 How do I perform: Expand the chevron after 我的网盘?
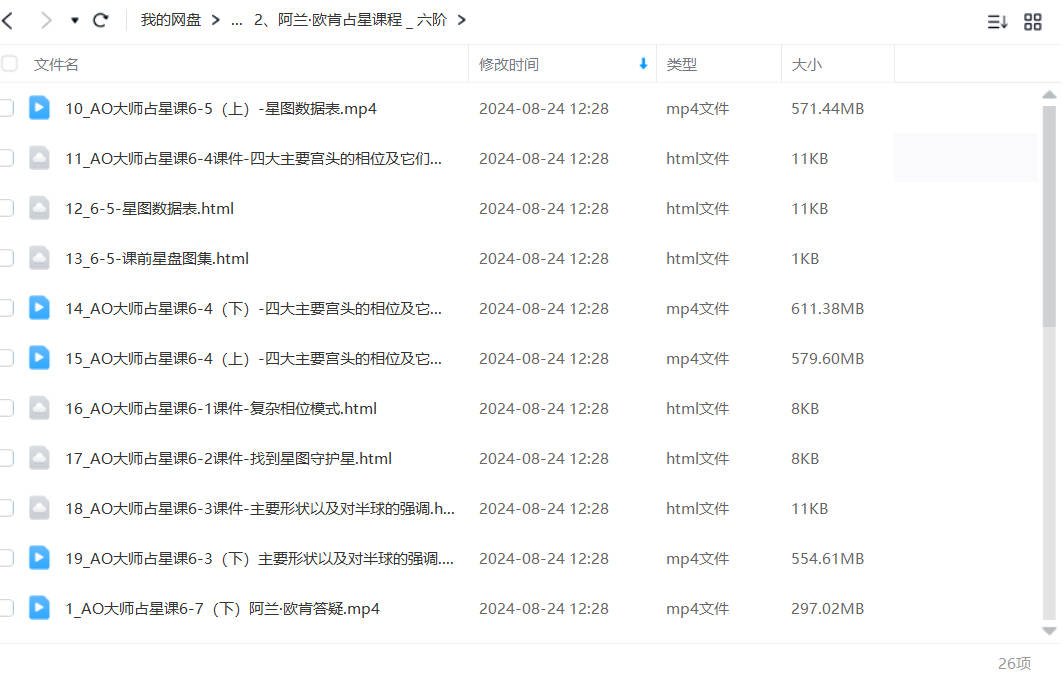point(216,20)
